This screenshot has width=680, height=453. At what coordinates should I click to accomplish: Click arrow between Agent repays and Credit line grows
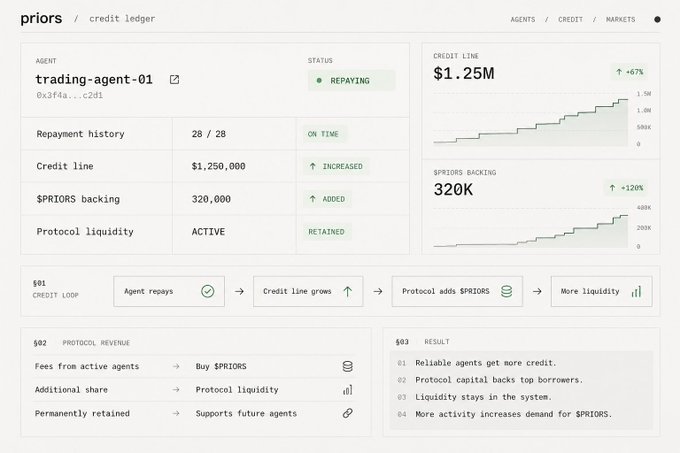[239, 291]
